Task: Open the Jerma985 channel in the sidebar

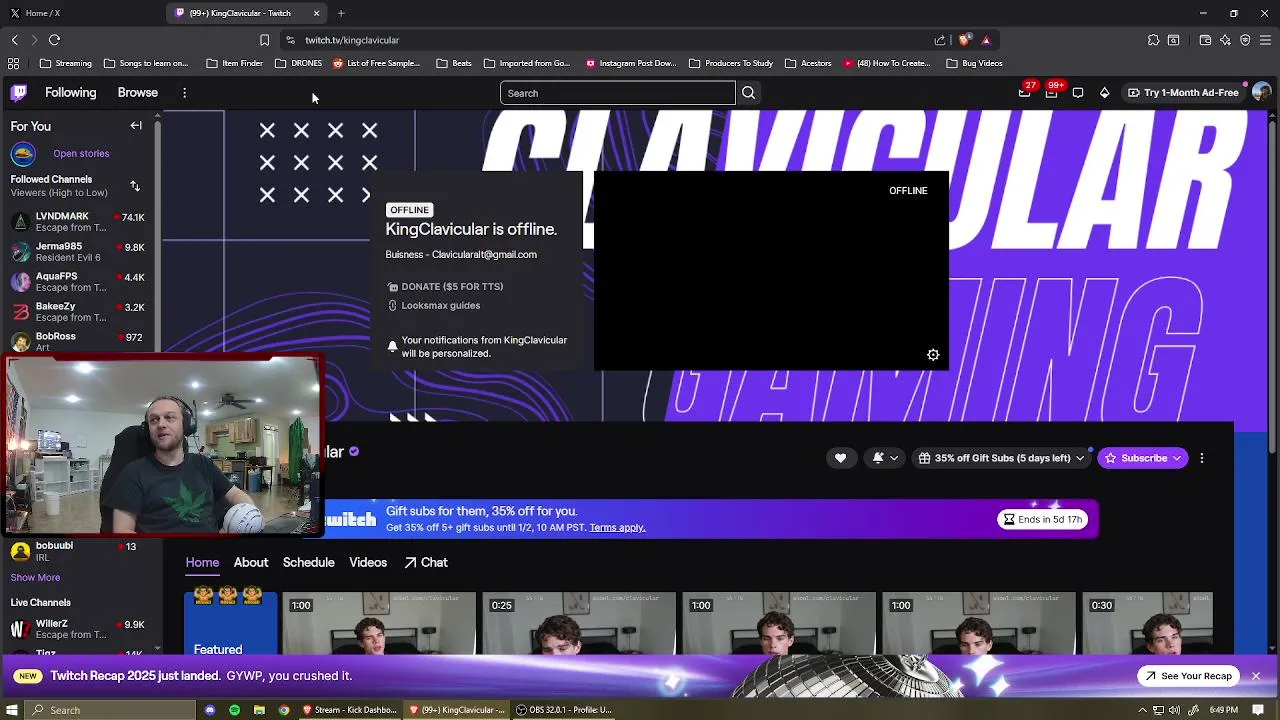Action: pos(78,252)
